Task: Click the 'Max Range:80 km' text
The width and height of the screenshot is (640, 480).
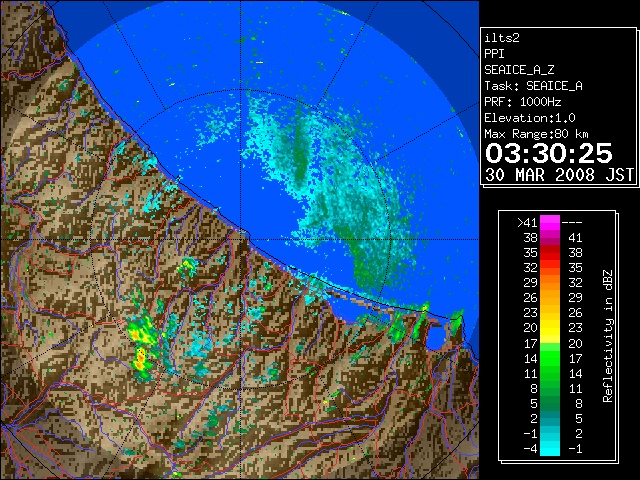Action: click(536, 134)
